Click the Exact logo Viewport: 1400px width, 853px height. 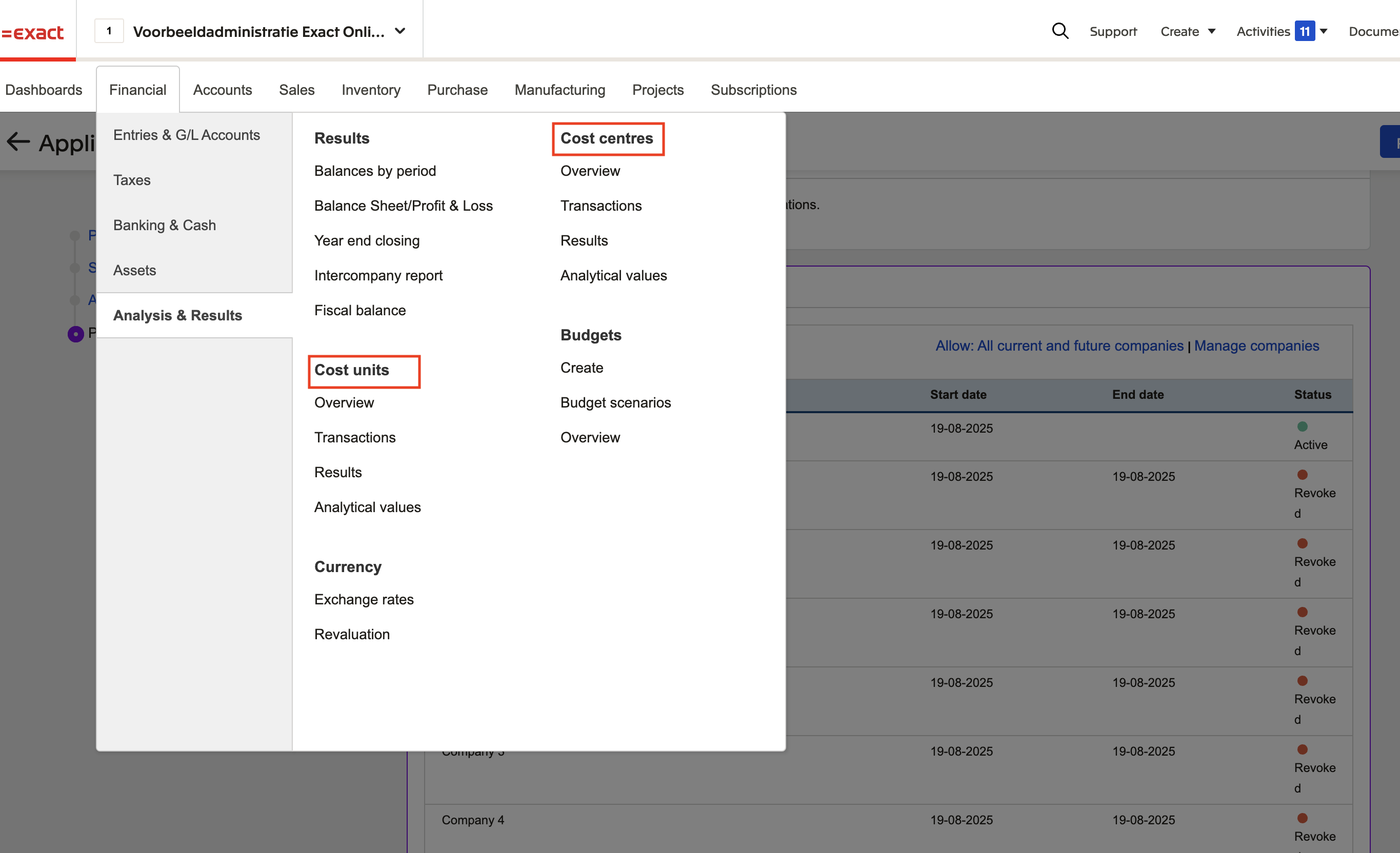pos(33,32)
